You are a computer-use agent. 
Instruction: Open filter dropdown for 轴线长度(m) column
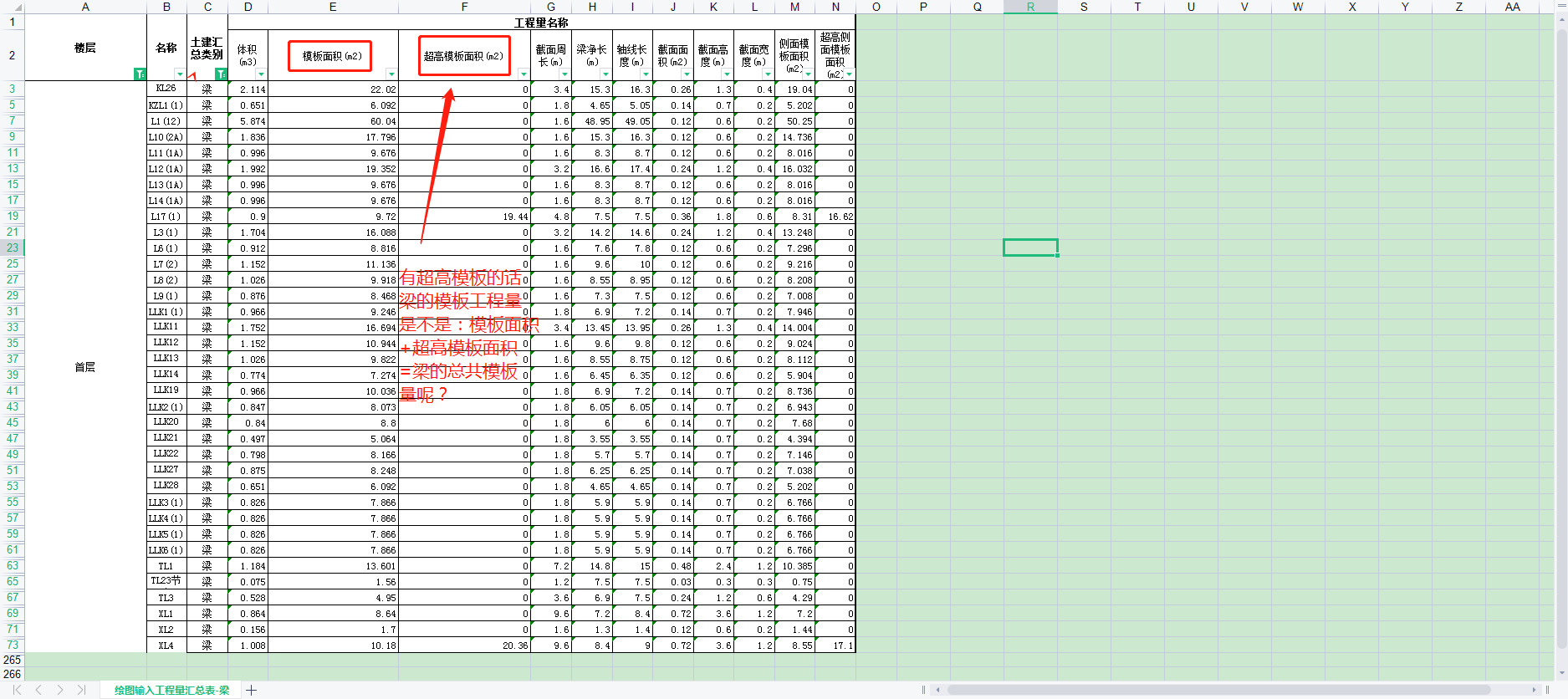646,74
